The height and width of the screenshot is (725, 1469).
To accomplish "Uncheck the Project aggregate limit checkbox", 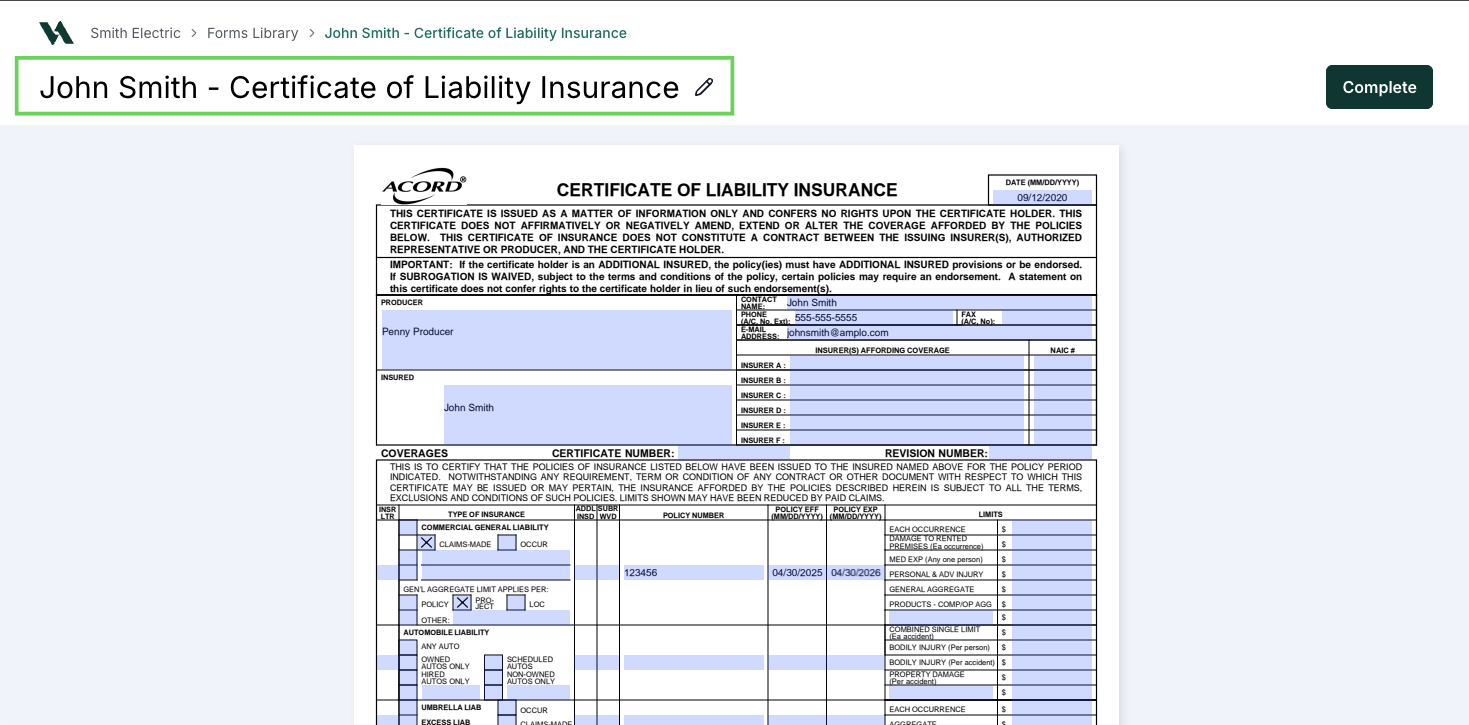I will [x=462, y=603].
